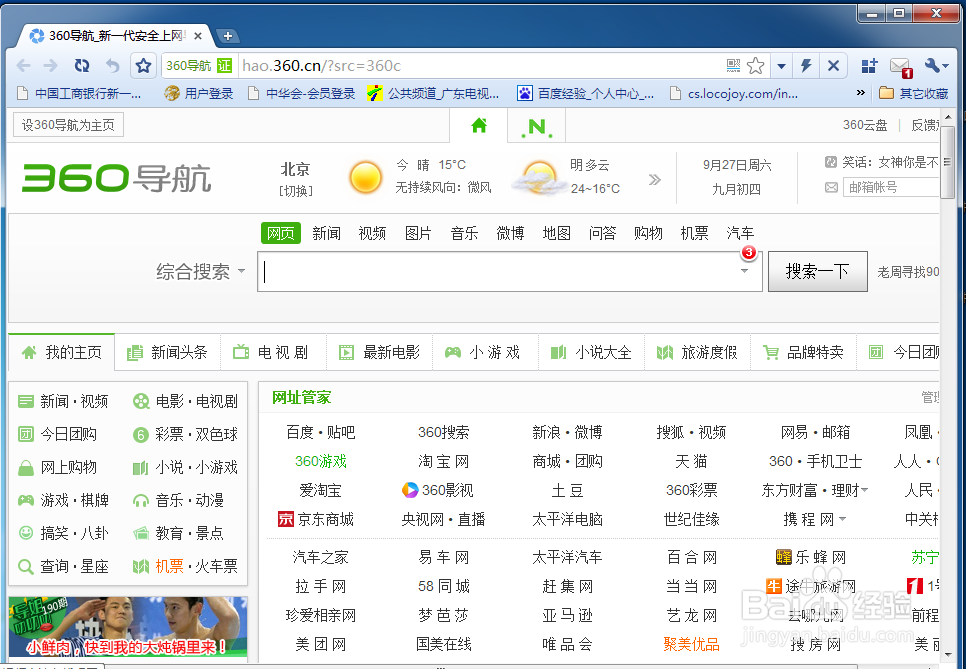966x669 pixels.
Task: Open 中华会-会员登录 bookmark
Action: [x=301, y=94]
